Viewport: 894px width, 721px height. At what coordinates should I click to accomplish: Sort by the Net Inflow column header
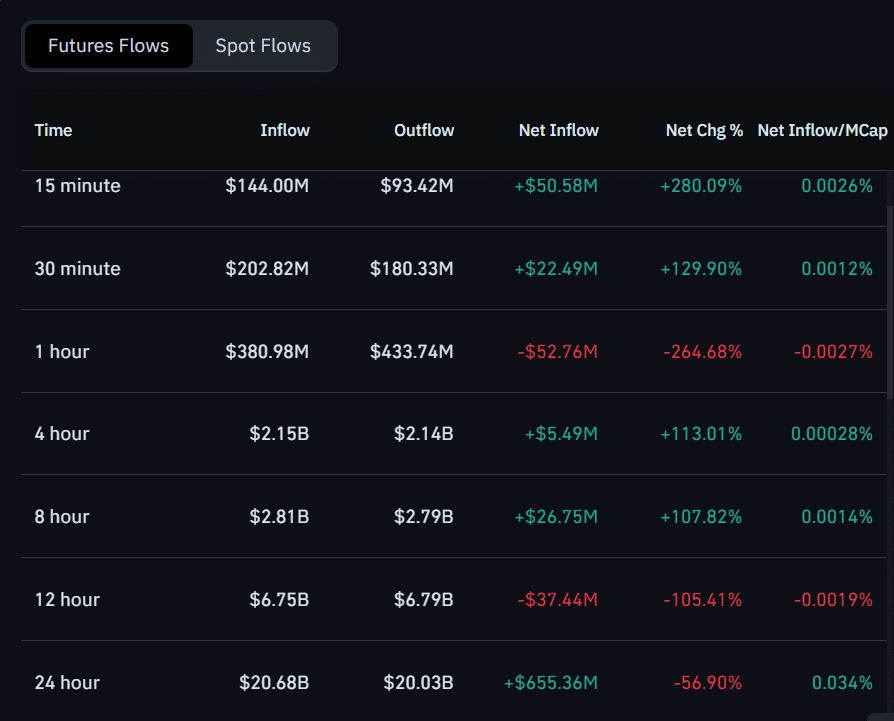[558, 130]
